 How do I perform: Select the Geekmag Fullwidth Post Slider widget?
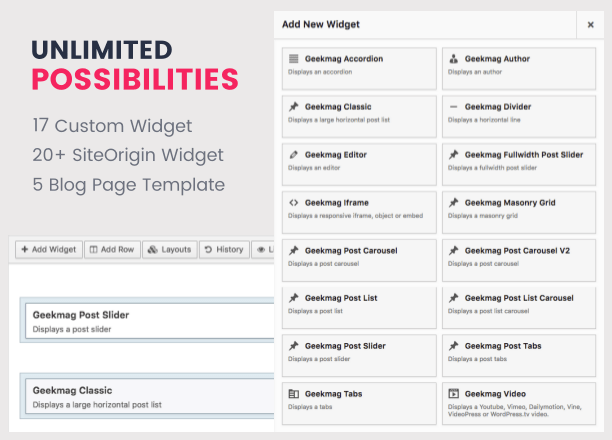[x=519, y=164]
